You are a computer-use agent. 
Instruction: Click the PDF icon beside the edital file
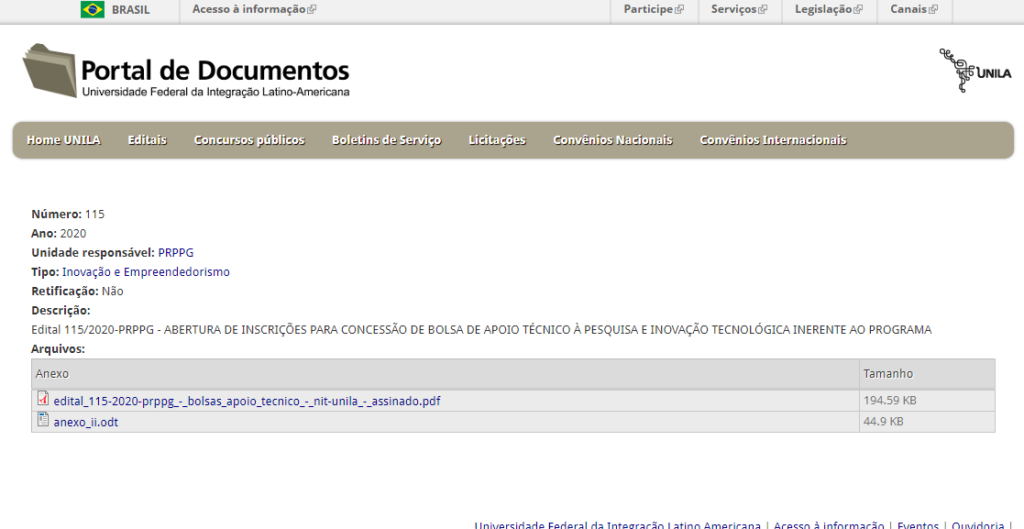43,398
